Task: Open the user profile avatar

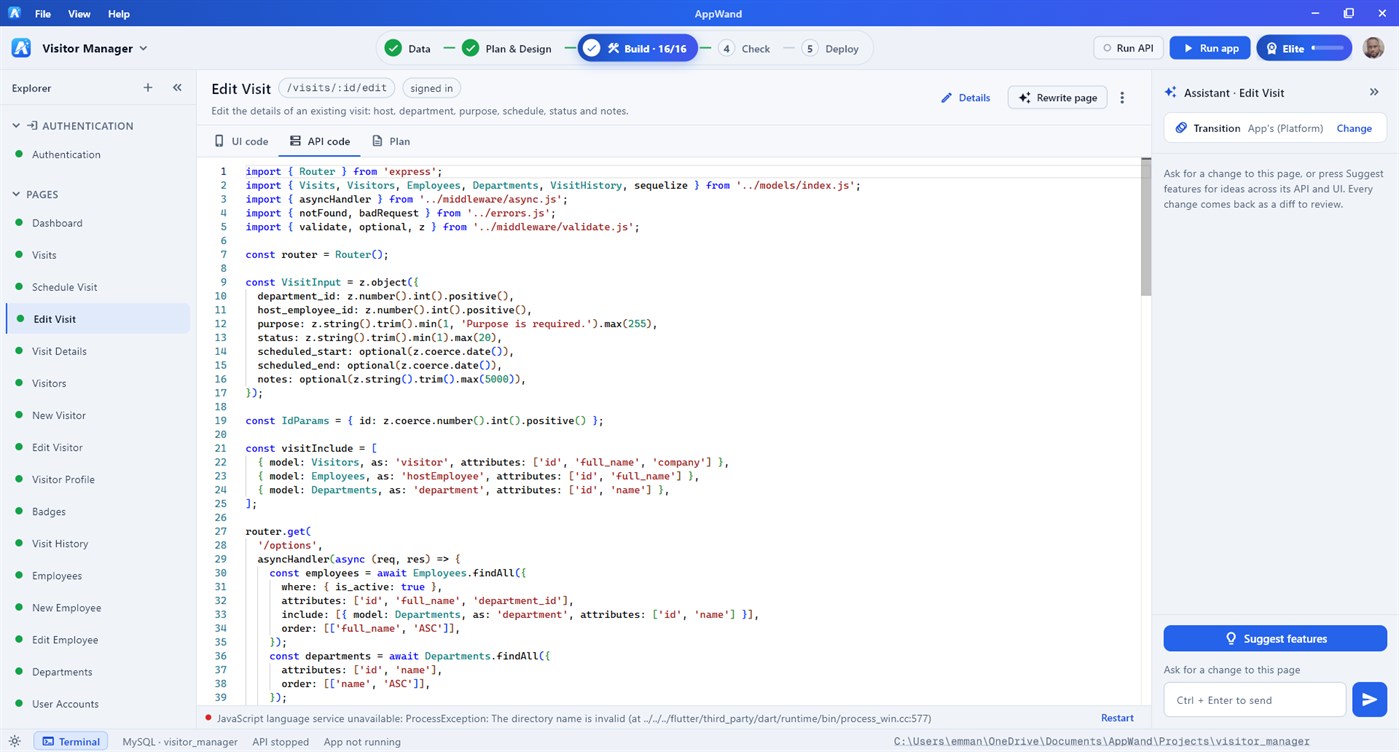Action: click(1374, 48)
